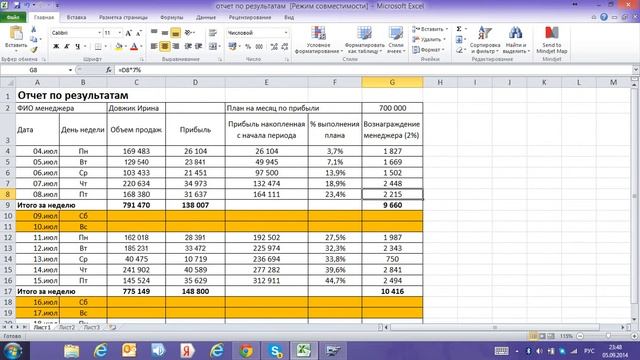The image size is (640, 360).
Task: Open the Вид ribbon tab
Action: (x=289, y=18)
